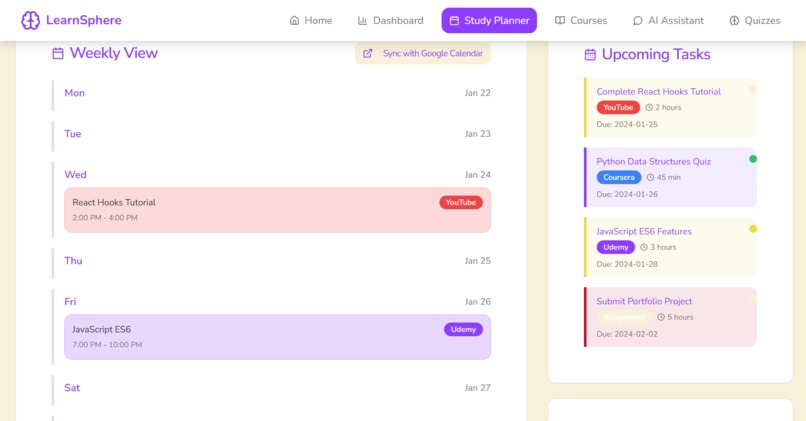Switch to the Dashboard tab
The height and width of the screenshot is (421, 806).
pos(391,21)
